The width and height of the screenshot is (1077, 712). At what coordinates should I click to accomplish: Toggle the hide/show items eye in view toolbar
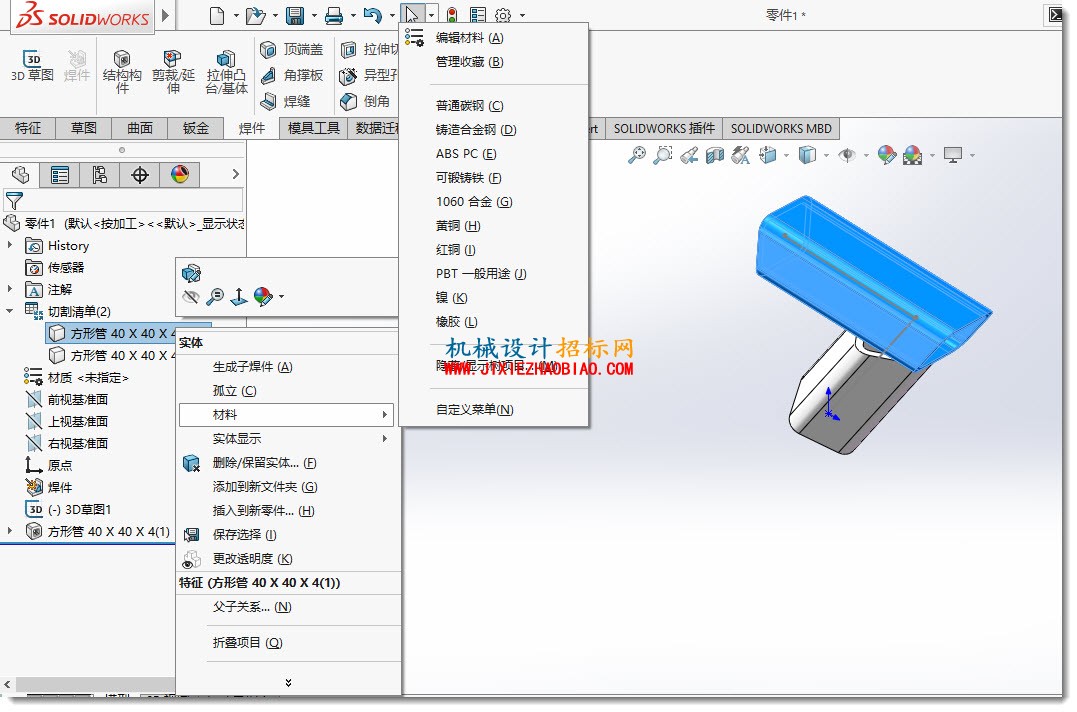[x=847, y=155]
